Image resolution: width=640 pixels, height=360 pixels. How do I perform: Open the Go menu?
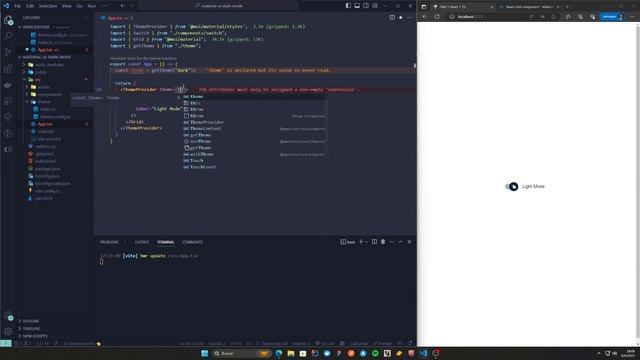[80, 6]
